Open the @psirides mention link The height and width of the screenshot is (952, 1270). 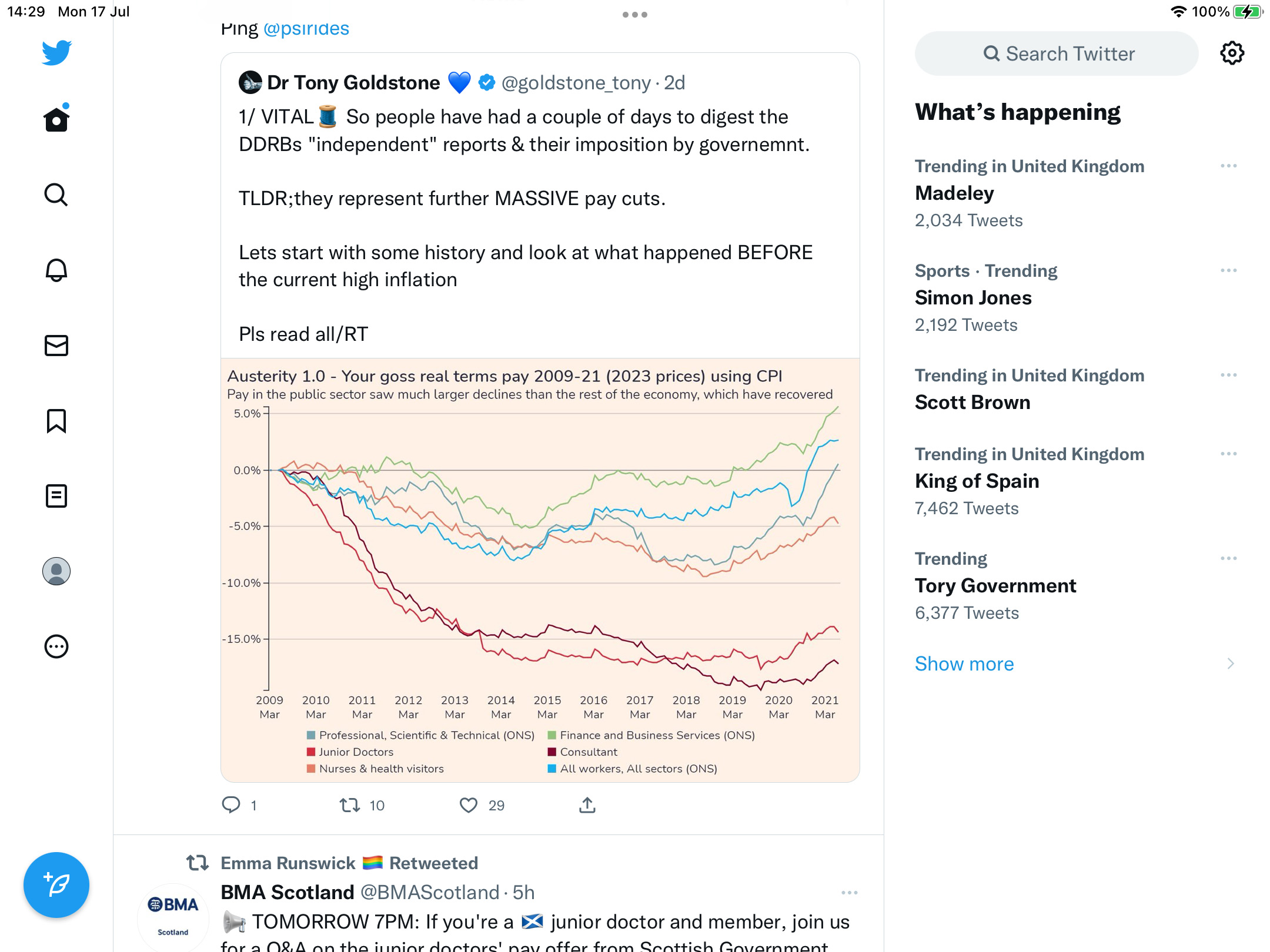[x=306, y=28]
